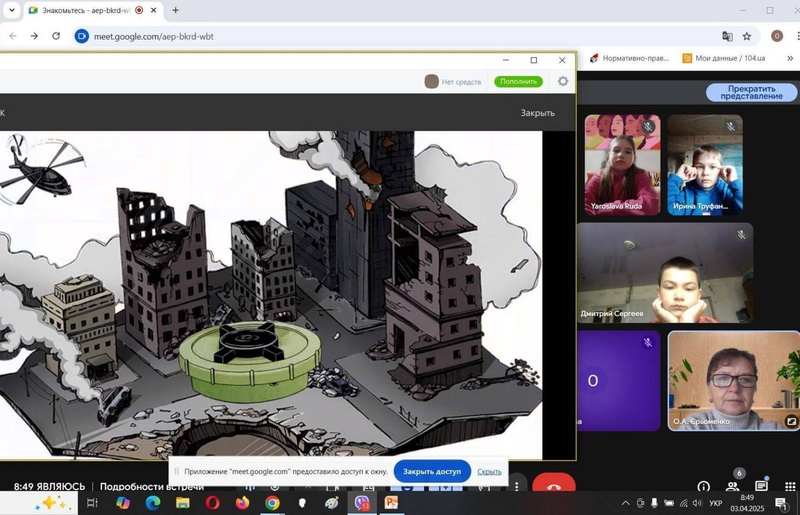Open meeting details info icon

tap(703, 486)
